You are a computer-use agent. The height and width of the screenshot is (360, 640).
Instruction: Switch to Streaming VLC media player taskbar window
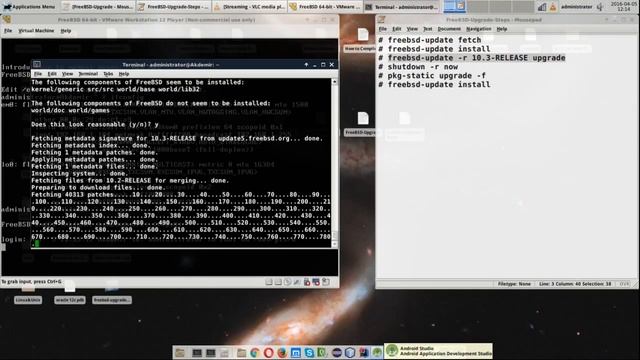[249, 7]
